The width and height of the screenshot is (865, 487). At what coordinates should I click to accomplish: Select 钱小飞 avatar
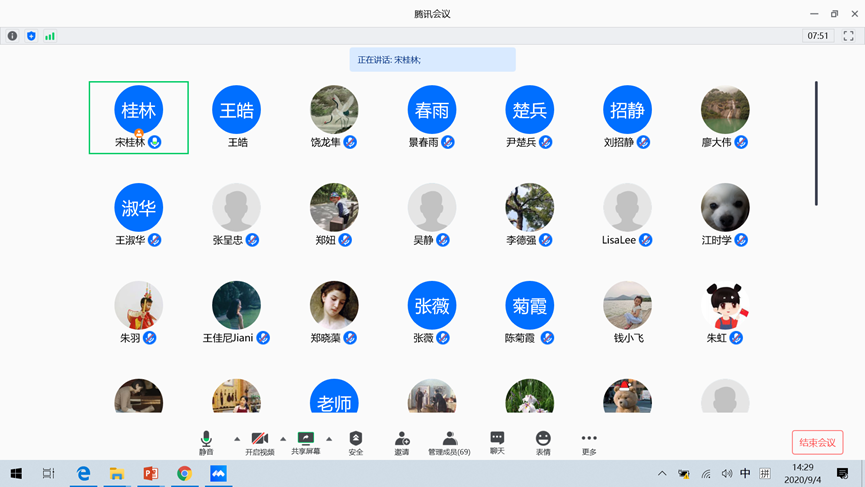[627, 305]
